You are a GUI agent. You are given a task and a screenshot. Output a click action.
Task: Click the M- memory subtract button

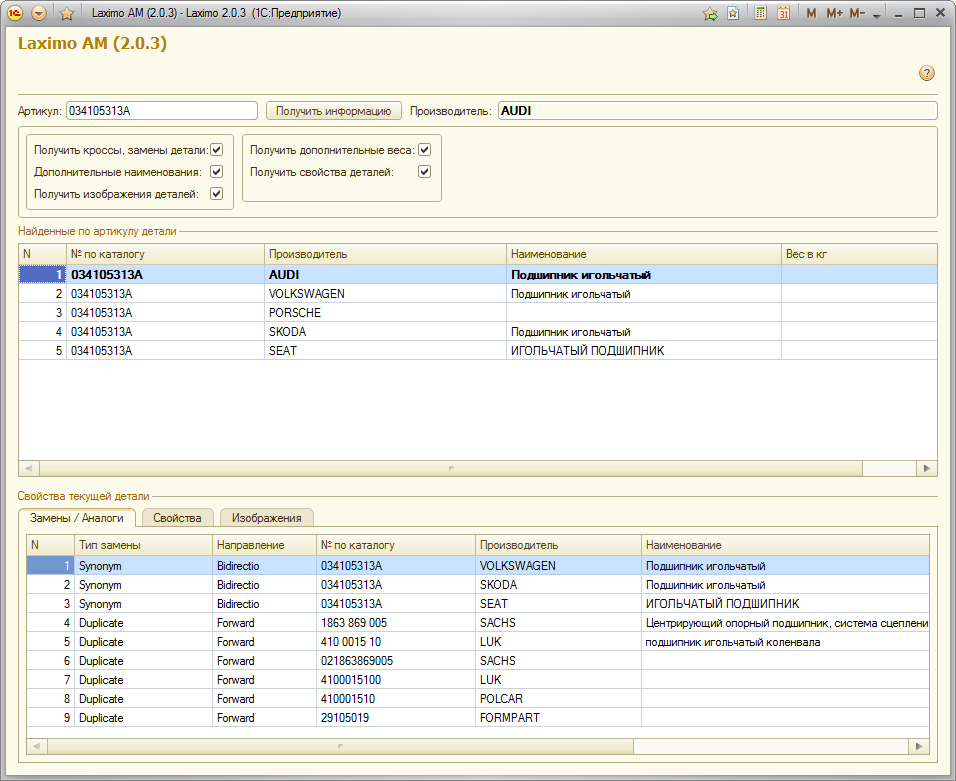857,13
